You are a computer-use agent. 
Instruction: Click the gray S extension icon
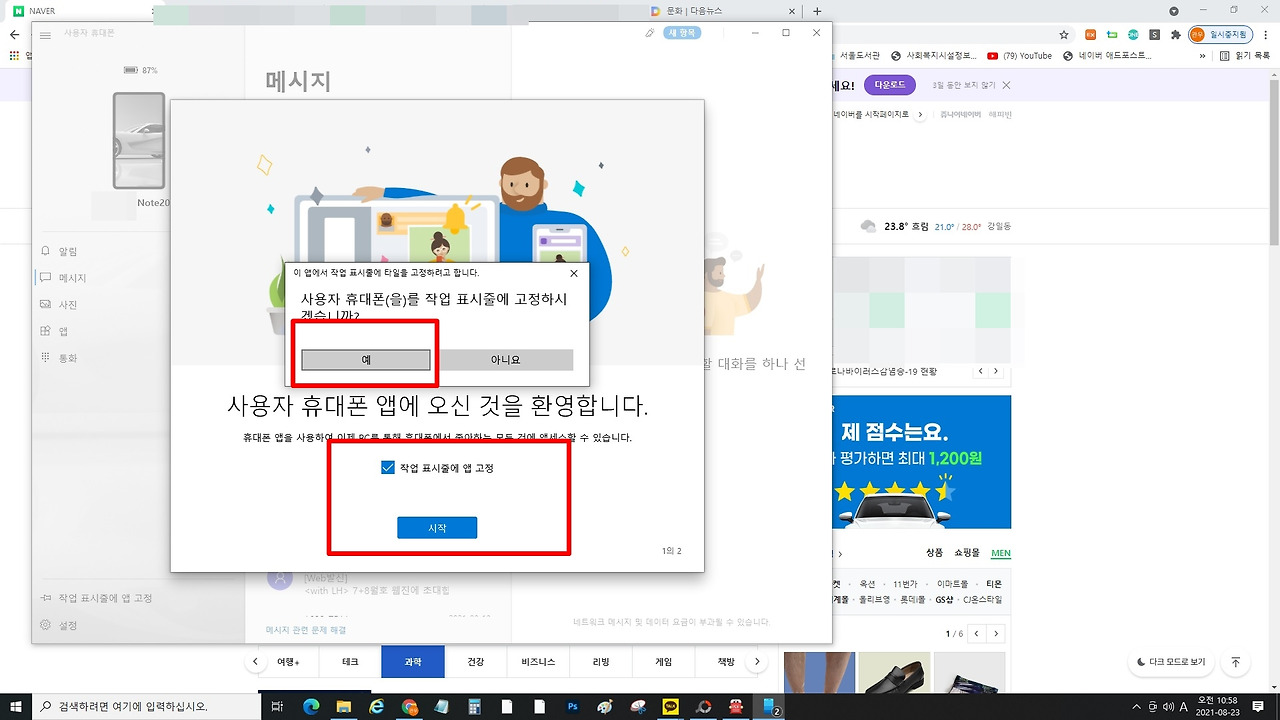point(1154,35)
